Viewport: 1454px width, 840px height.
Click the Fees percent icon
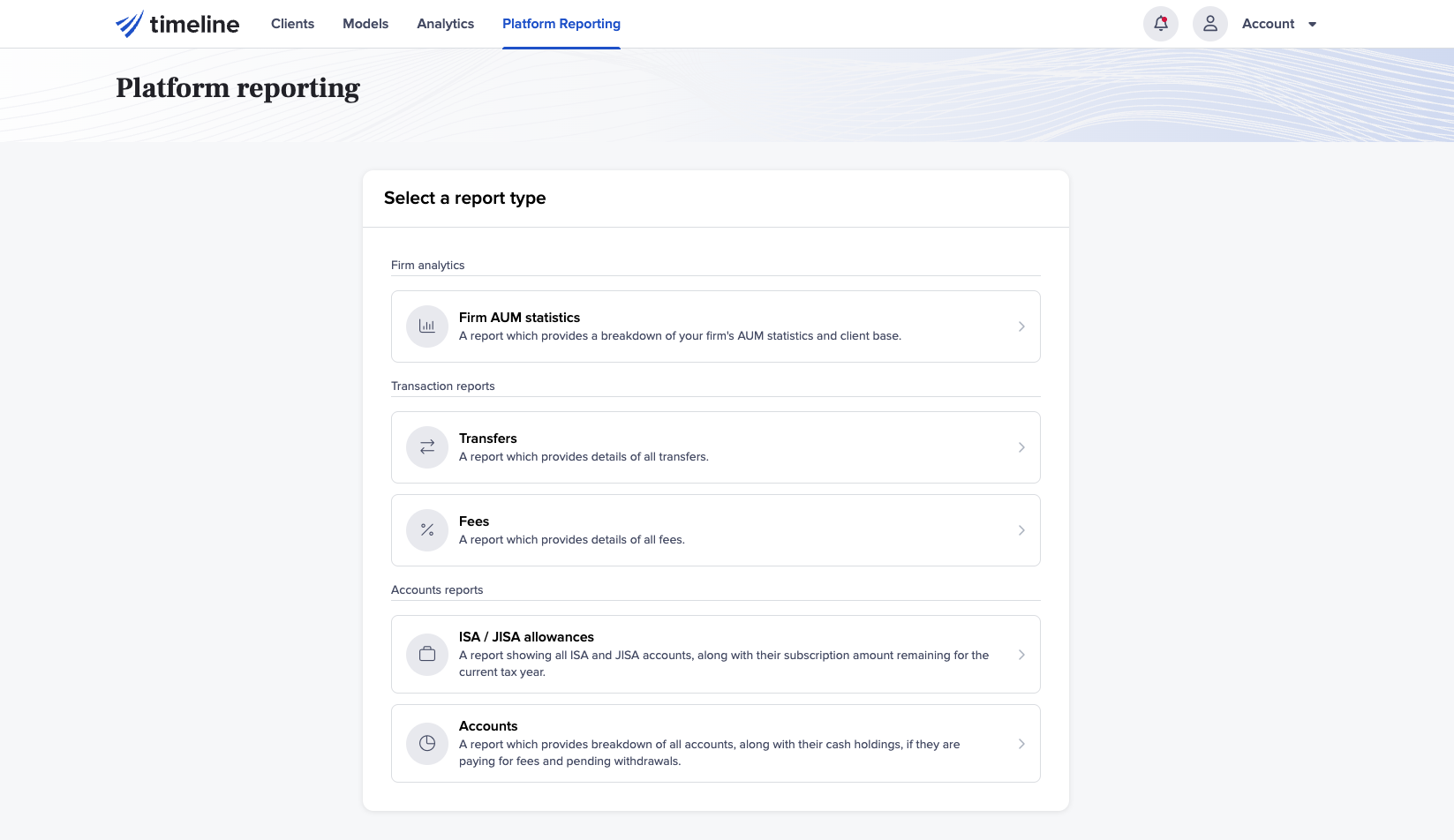[x=427, y=530]
